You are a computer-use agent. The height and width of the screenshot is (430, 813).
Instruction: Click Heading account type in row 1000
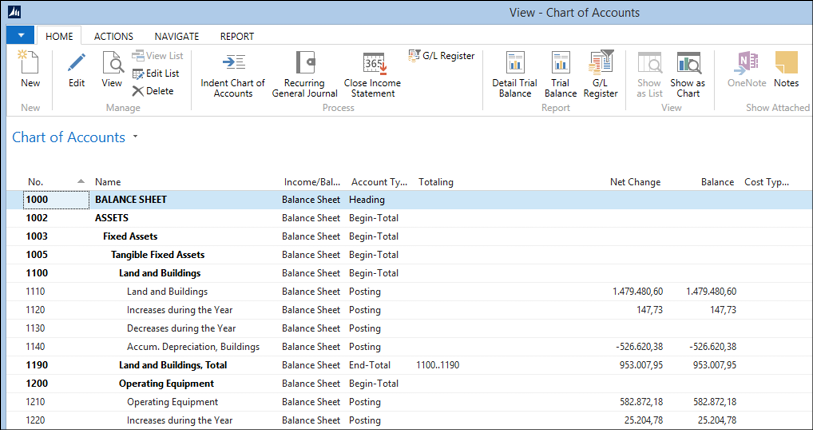(367, 200)
